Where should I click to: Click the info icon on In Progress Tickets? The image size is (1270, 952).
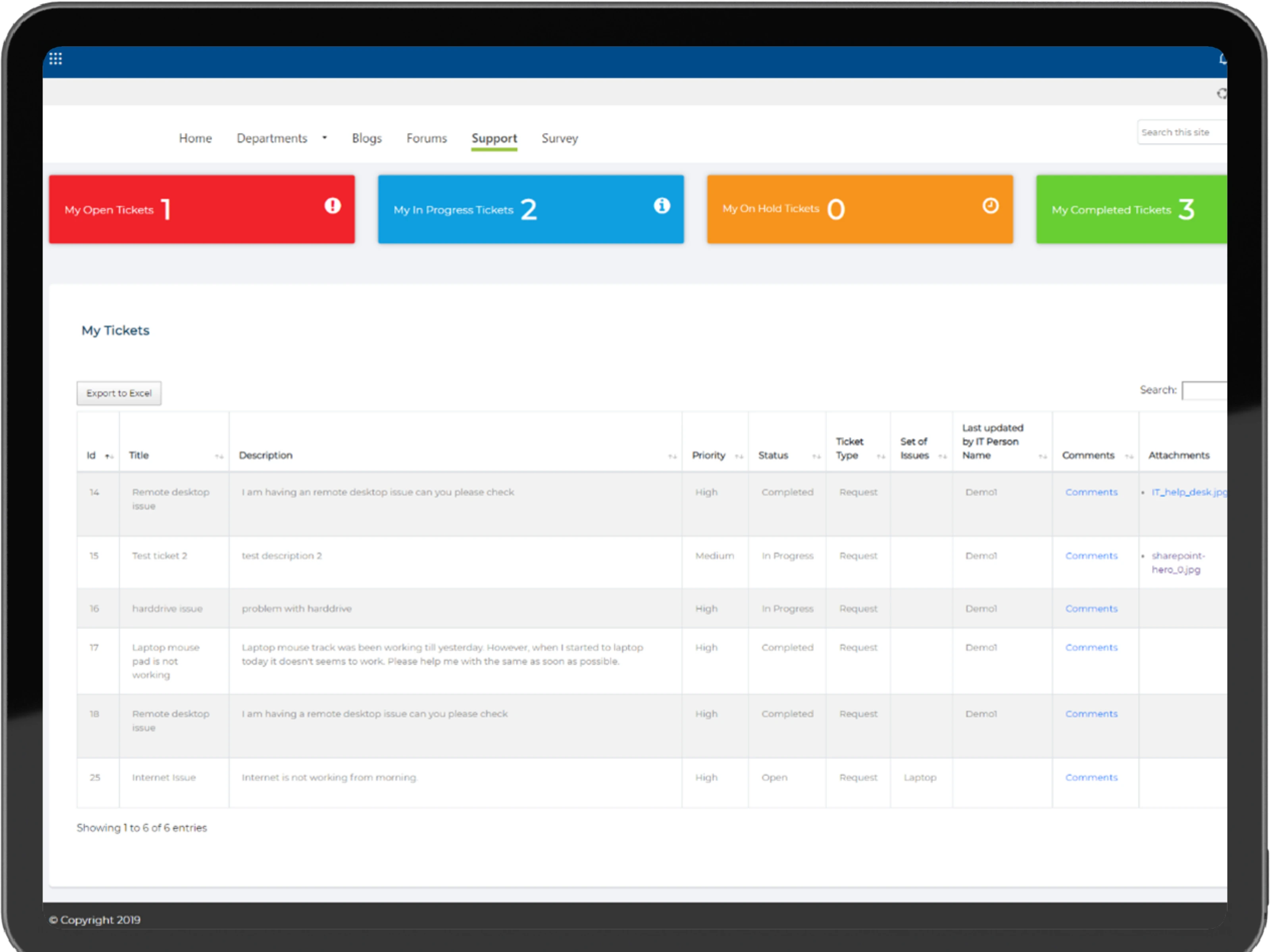[x=662, y=205]
